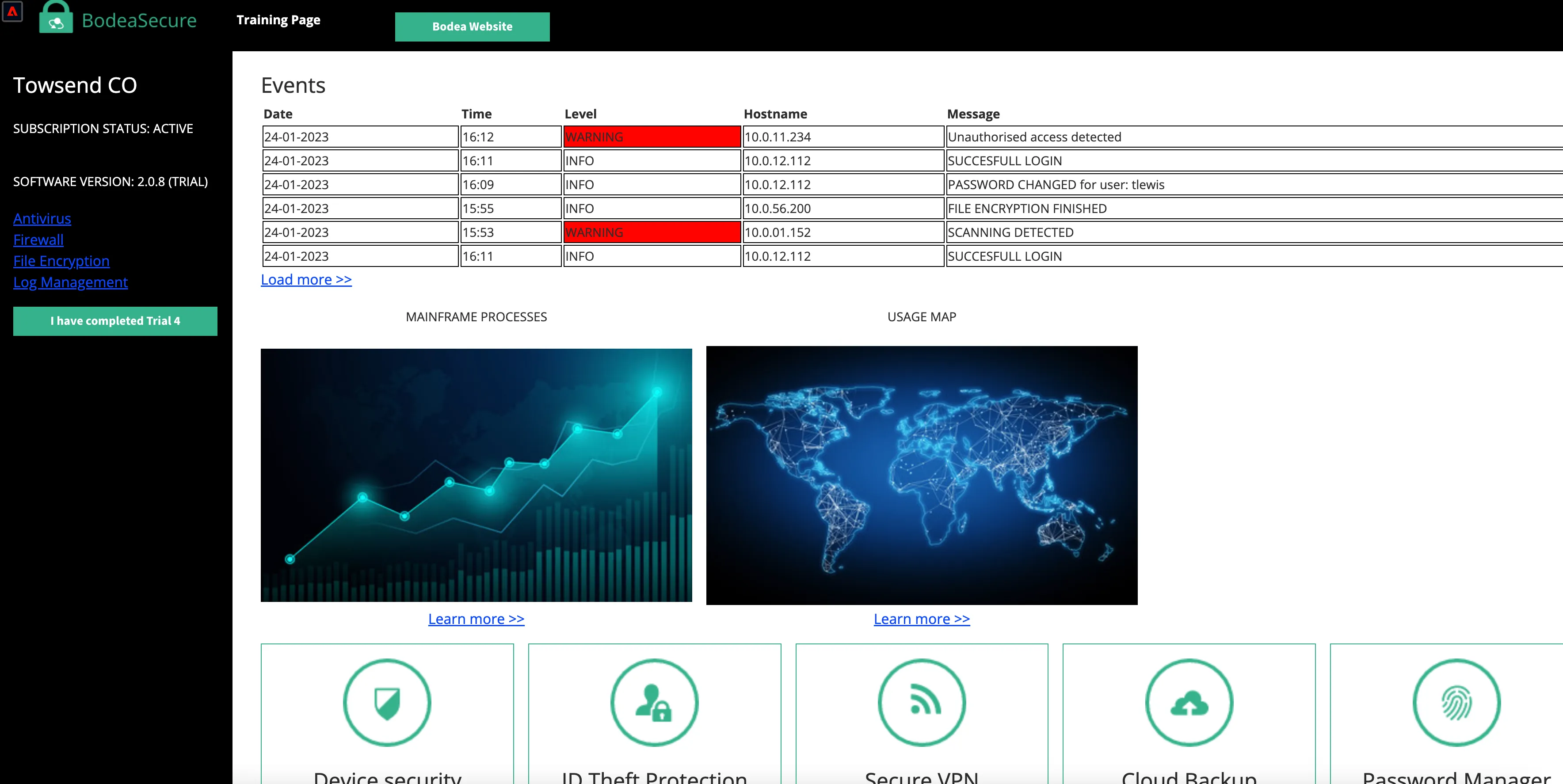Select the red WARNING cell at 16:12
The height and width of the screenshot is (784, 1563).
[652, 137]
